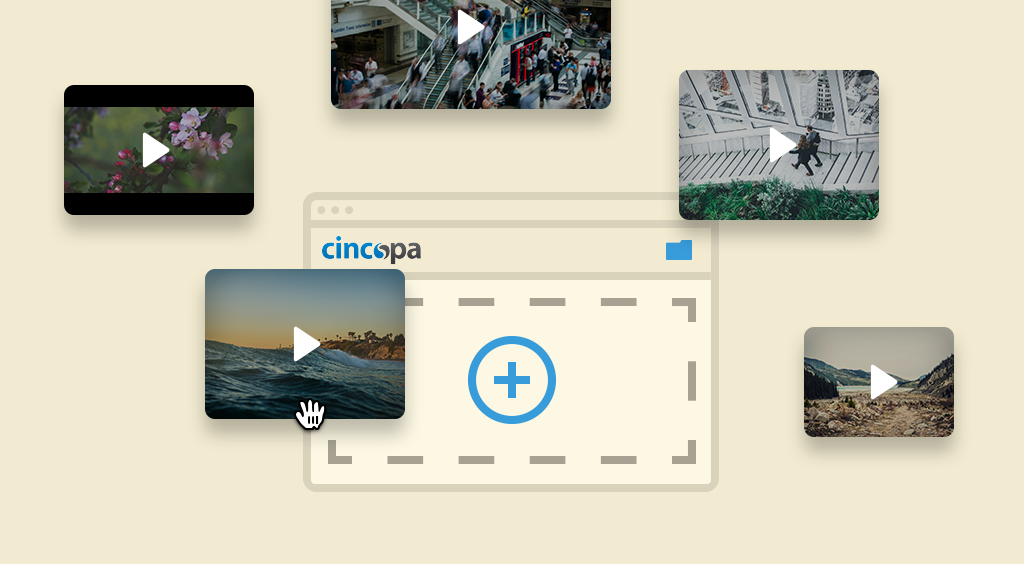Play the ocean wave sunset video
This screenshot has width=1024, height=564.
[x=306, y=344]
